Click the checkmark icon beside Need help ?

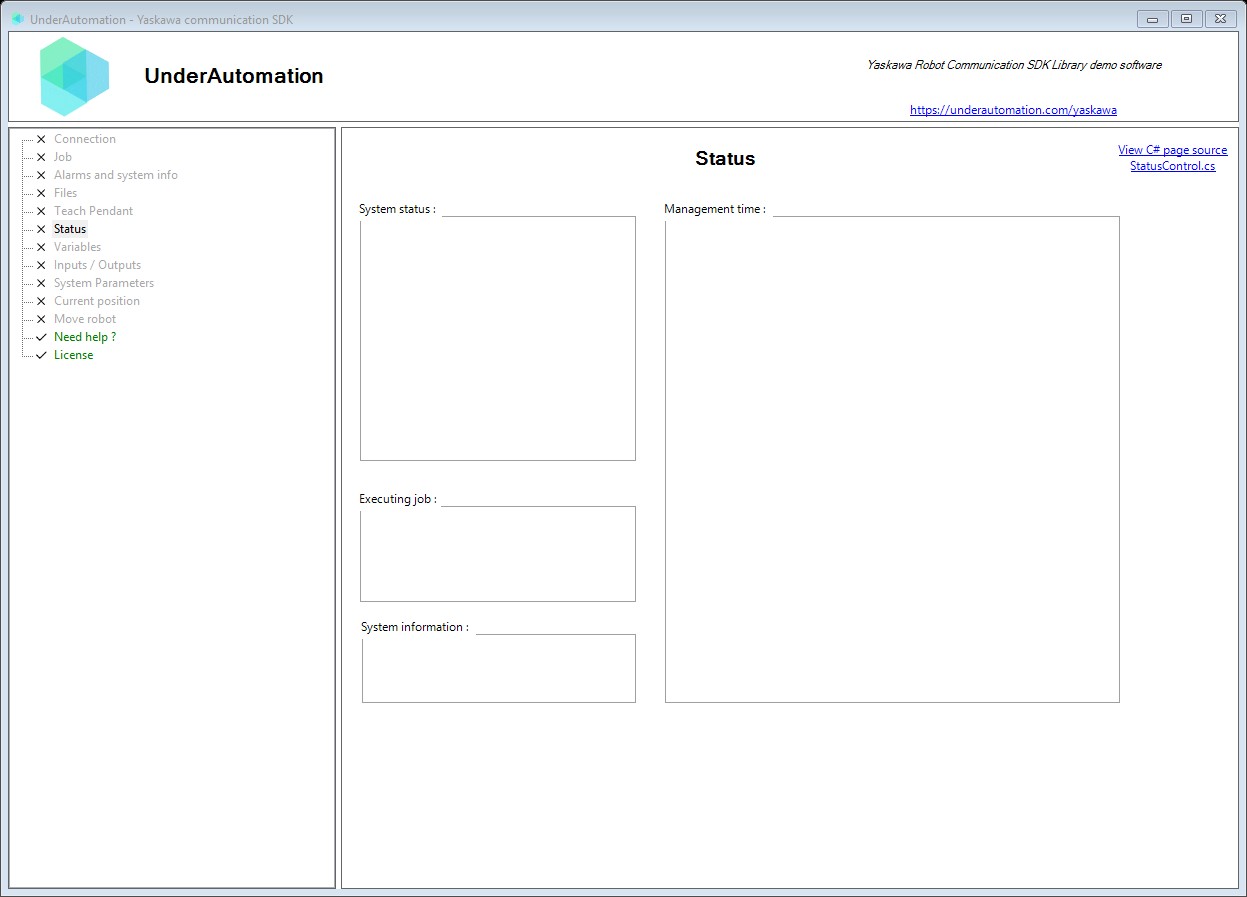[x=41, y=337]
